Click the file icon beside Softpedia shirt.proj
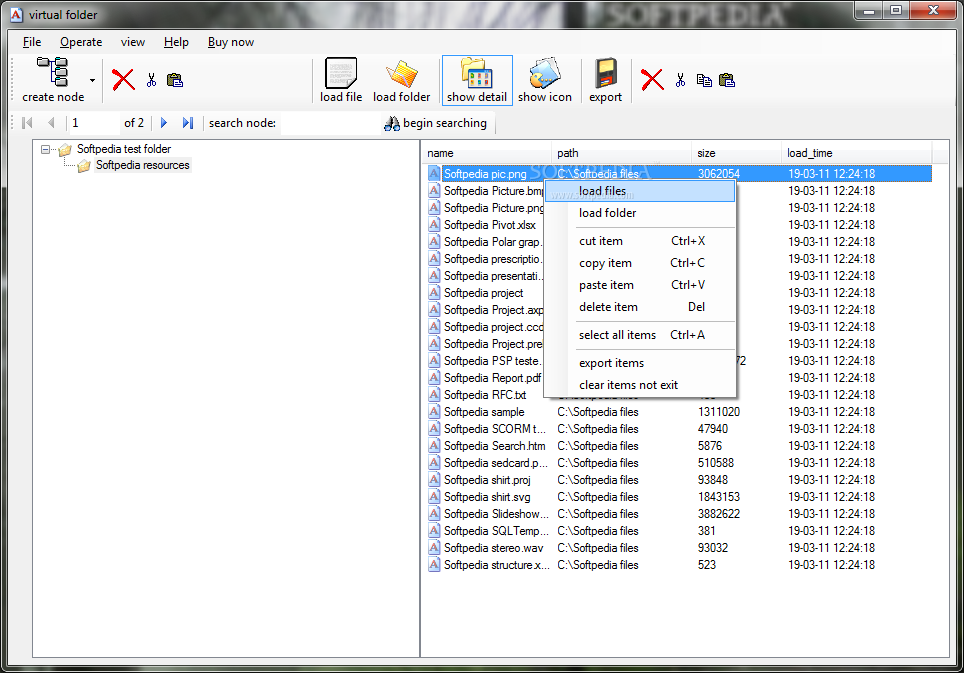The image size is (964, 673). coord(434,479)
